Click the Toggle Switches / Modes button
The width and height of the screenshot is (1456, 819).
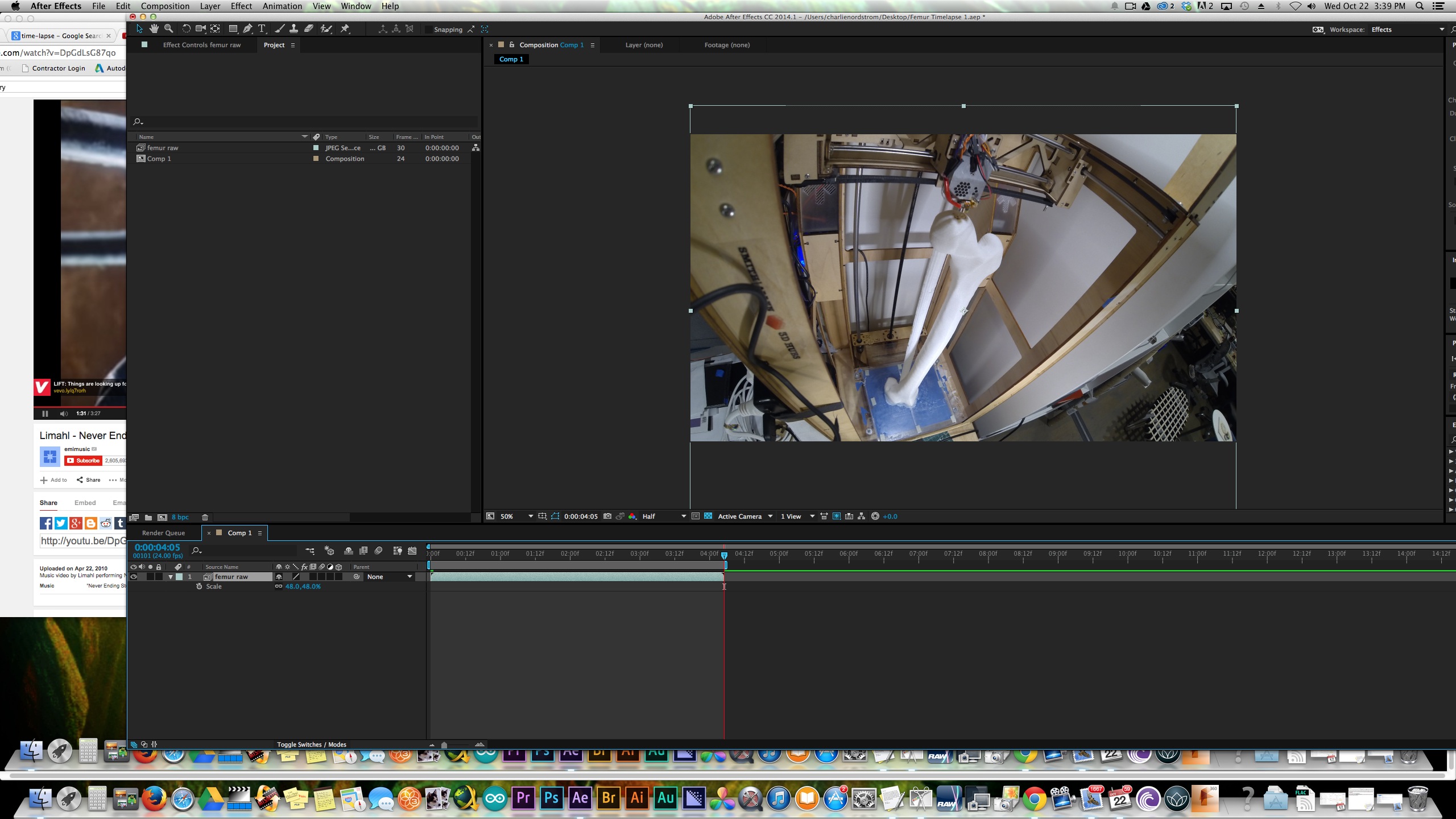pos(312,744)
